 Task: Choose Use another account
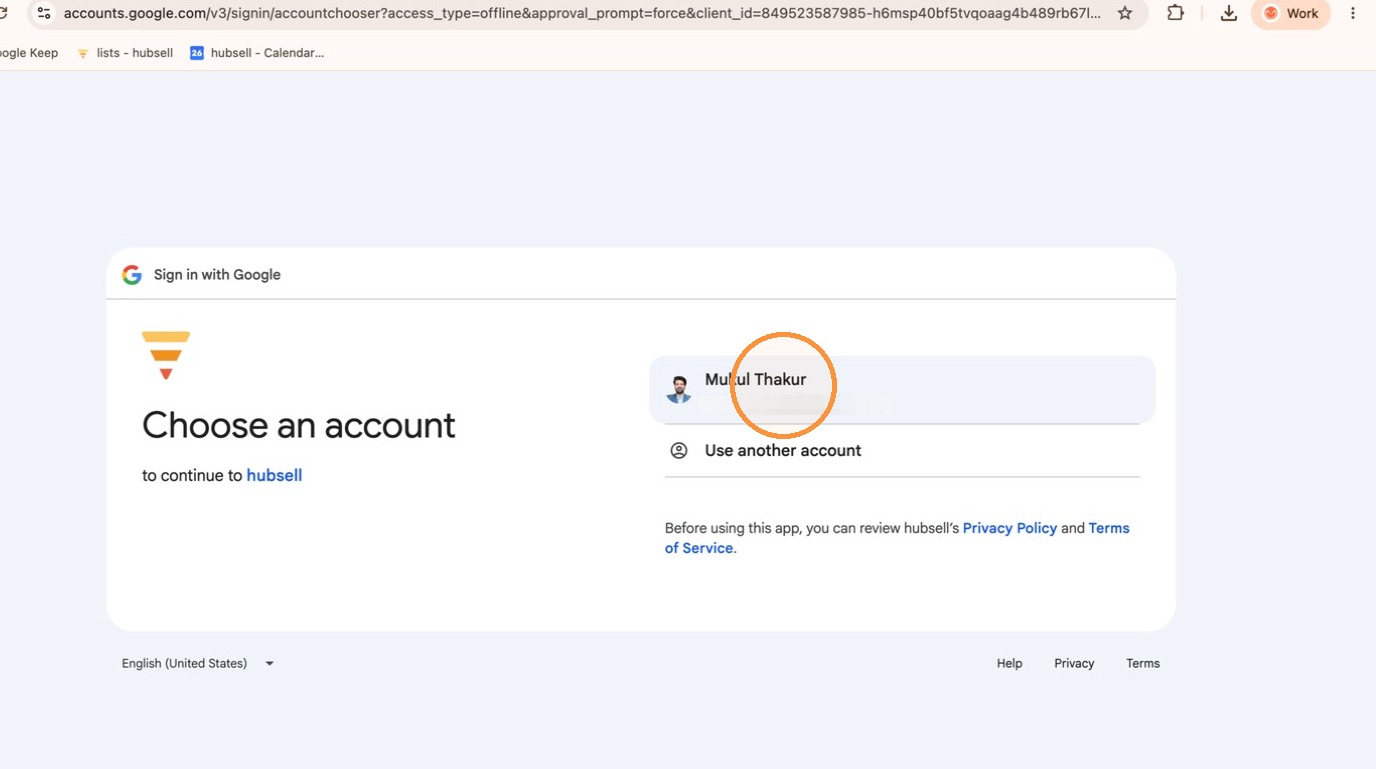tap(902, 451)
